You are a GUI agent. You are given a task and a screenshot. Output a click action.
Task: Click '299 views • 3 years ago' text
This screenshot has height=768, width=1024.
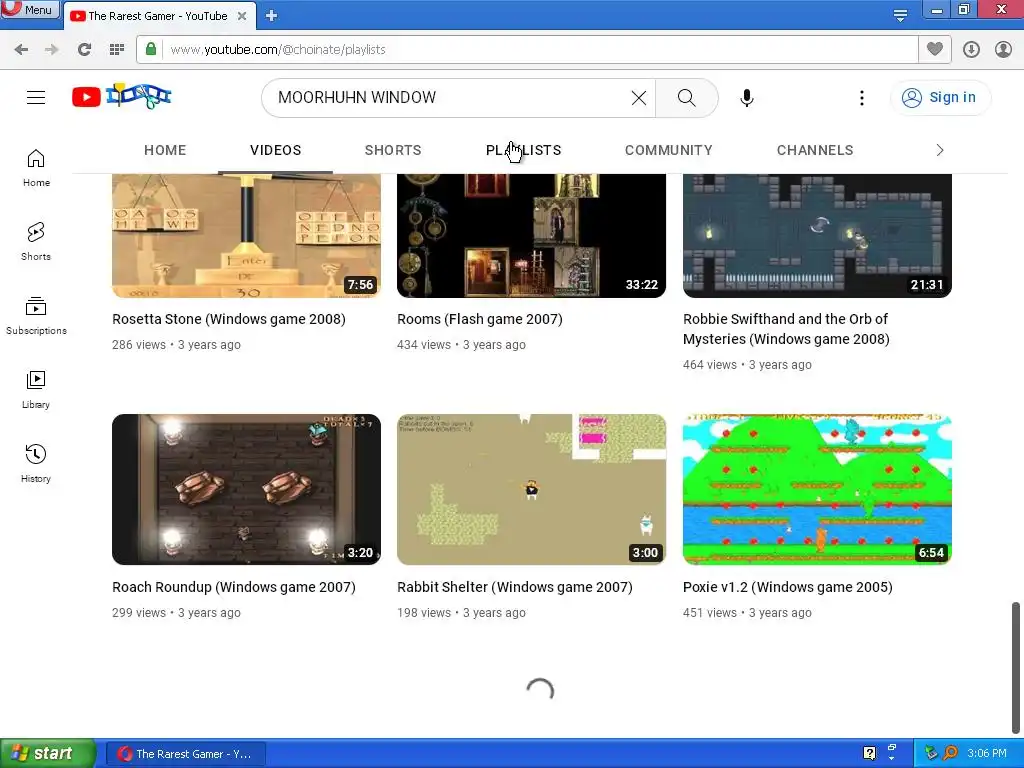coord(176,613)
